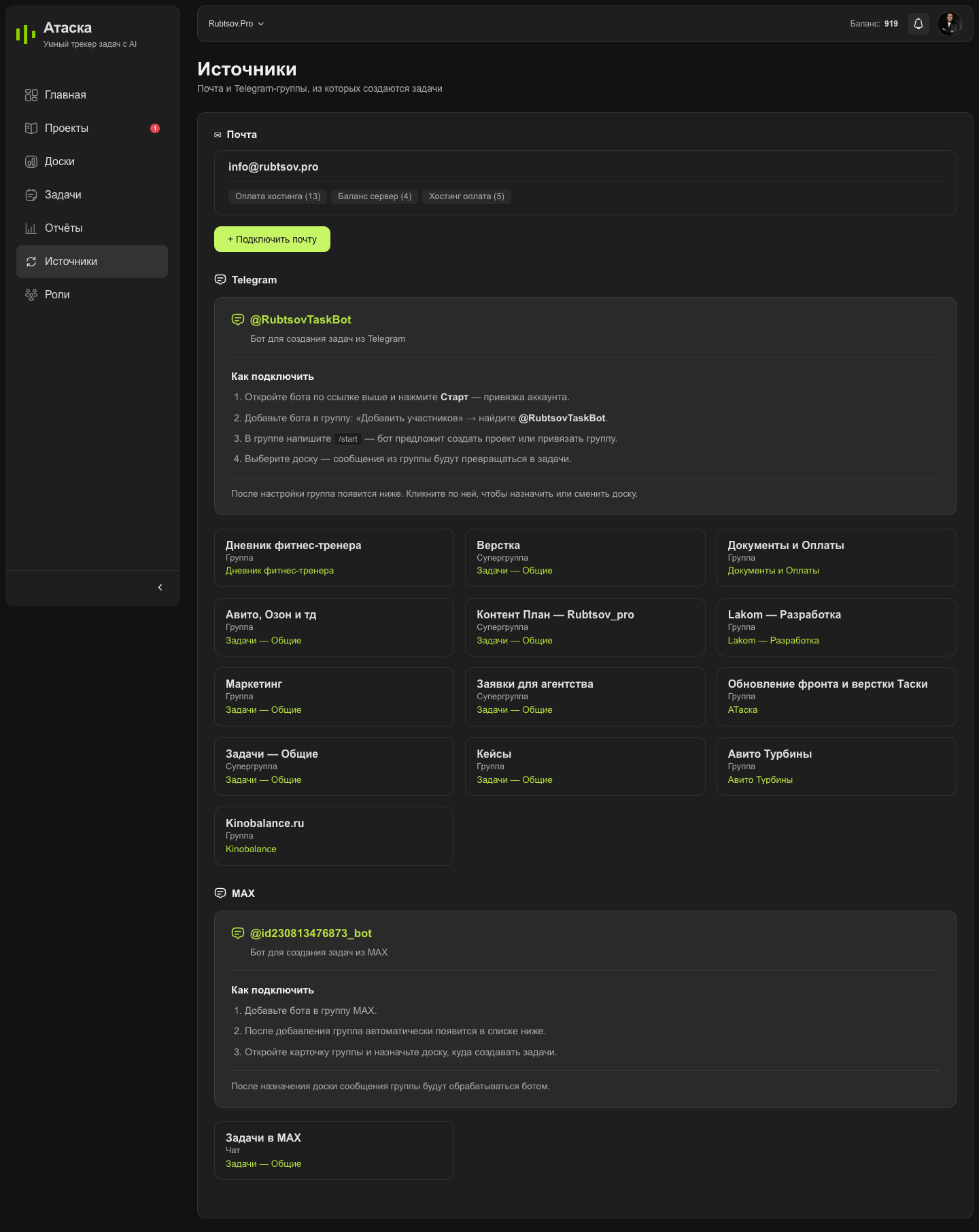The image size is (979, 1232).
Task: Click the Хостинг оплата (5) tag
Action: coord(466,196)
